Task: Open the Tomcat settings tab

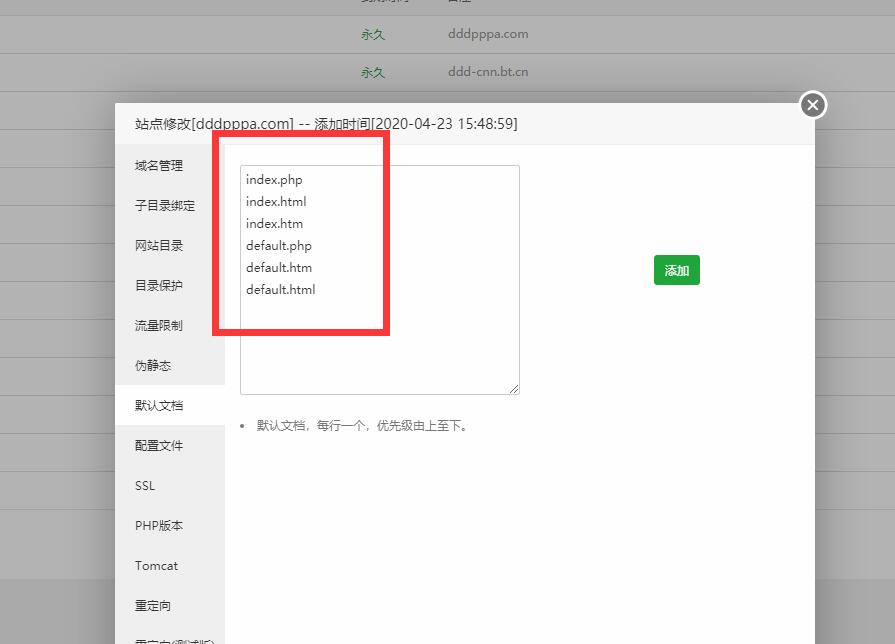Action: 156,565
